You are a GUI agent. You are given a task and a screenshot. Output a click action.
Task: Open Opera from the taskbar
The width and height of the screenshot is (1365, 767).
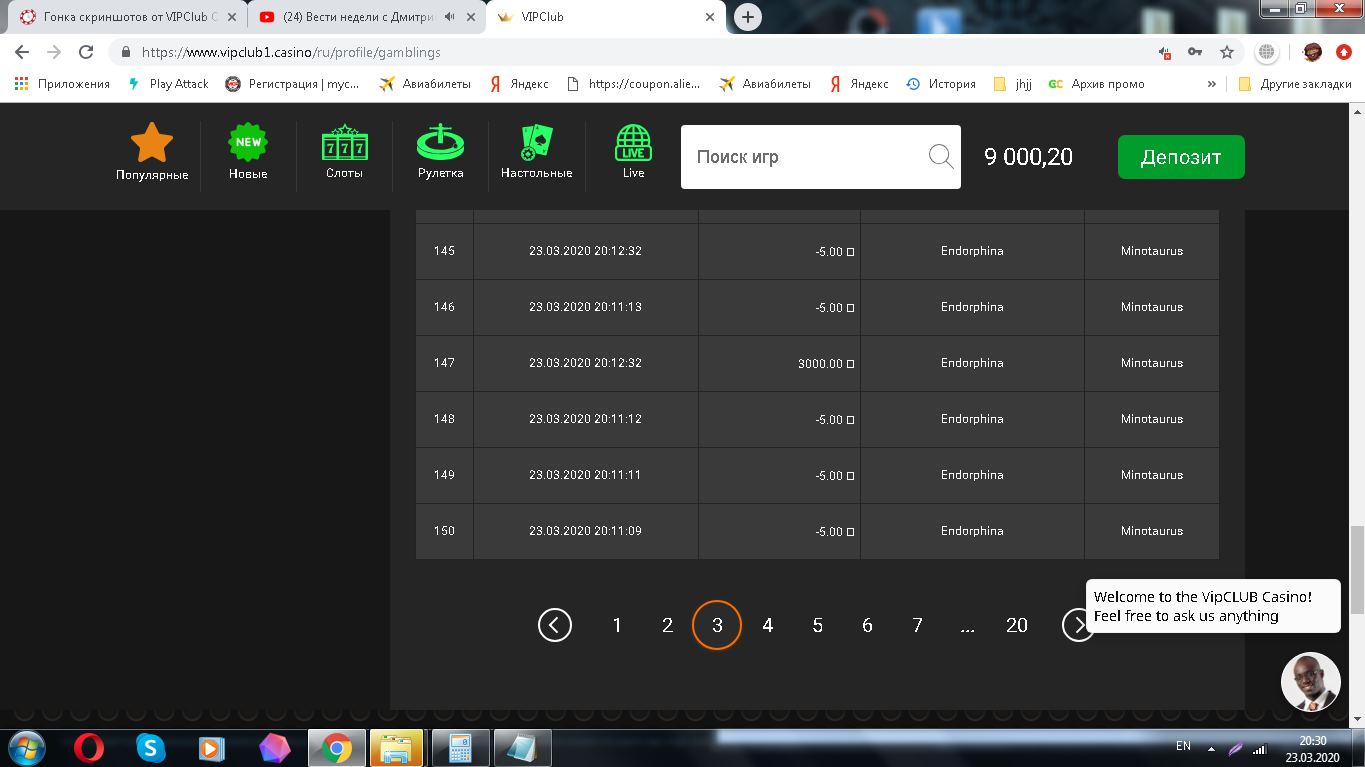(x=89, y=748)
